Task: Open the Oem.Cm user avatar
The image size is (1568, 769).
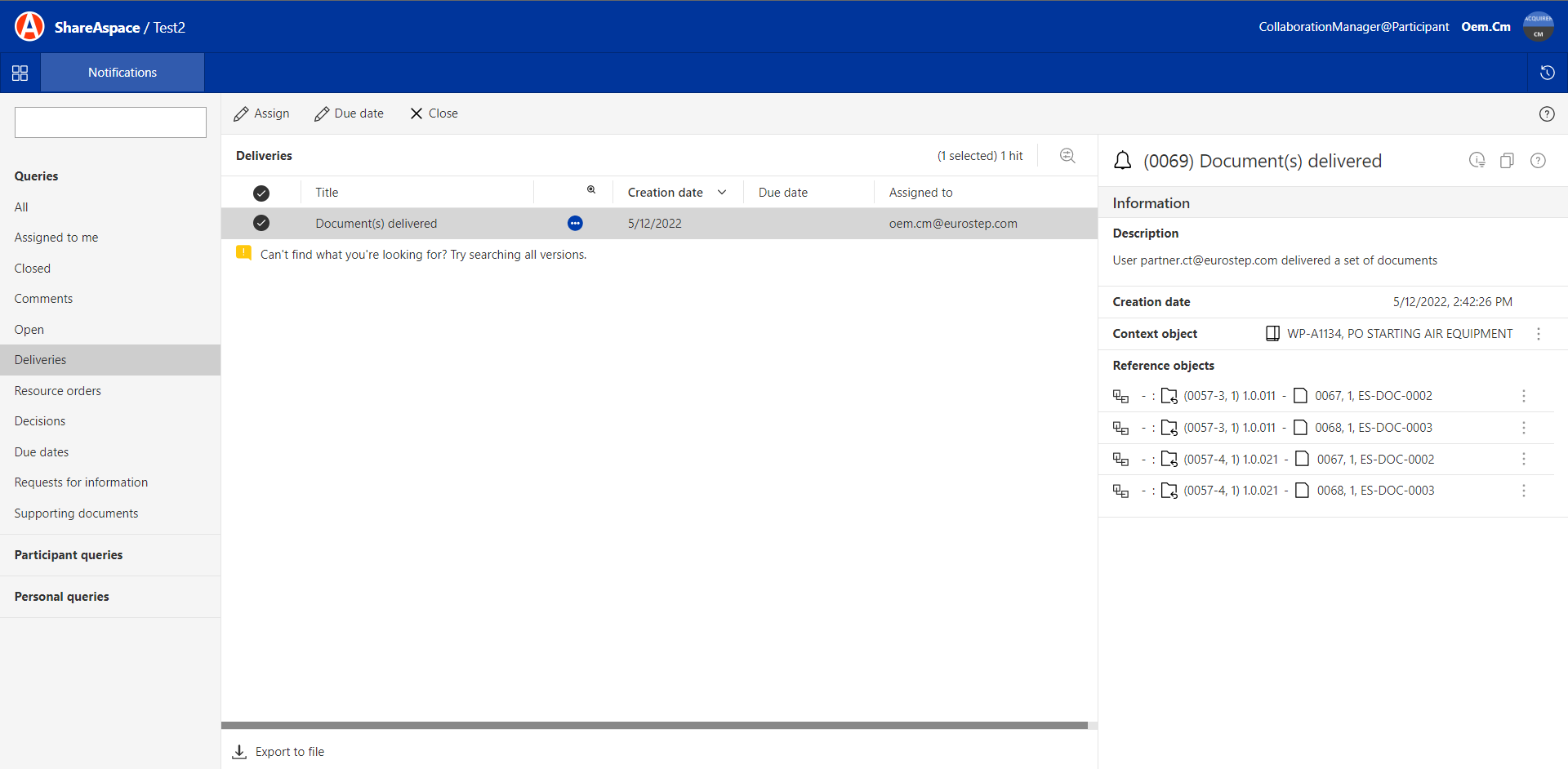Action: point(1538,27)
